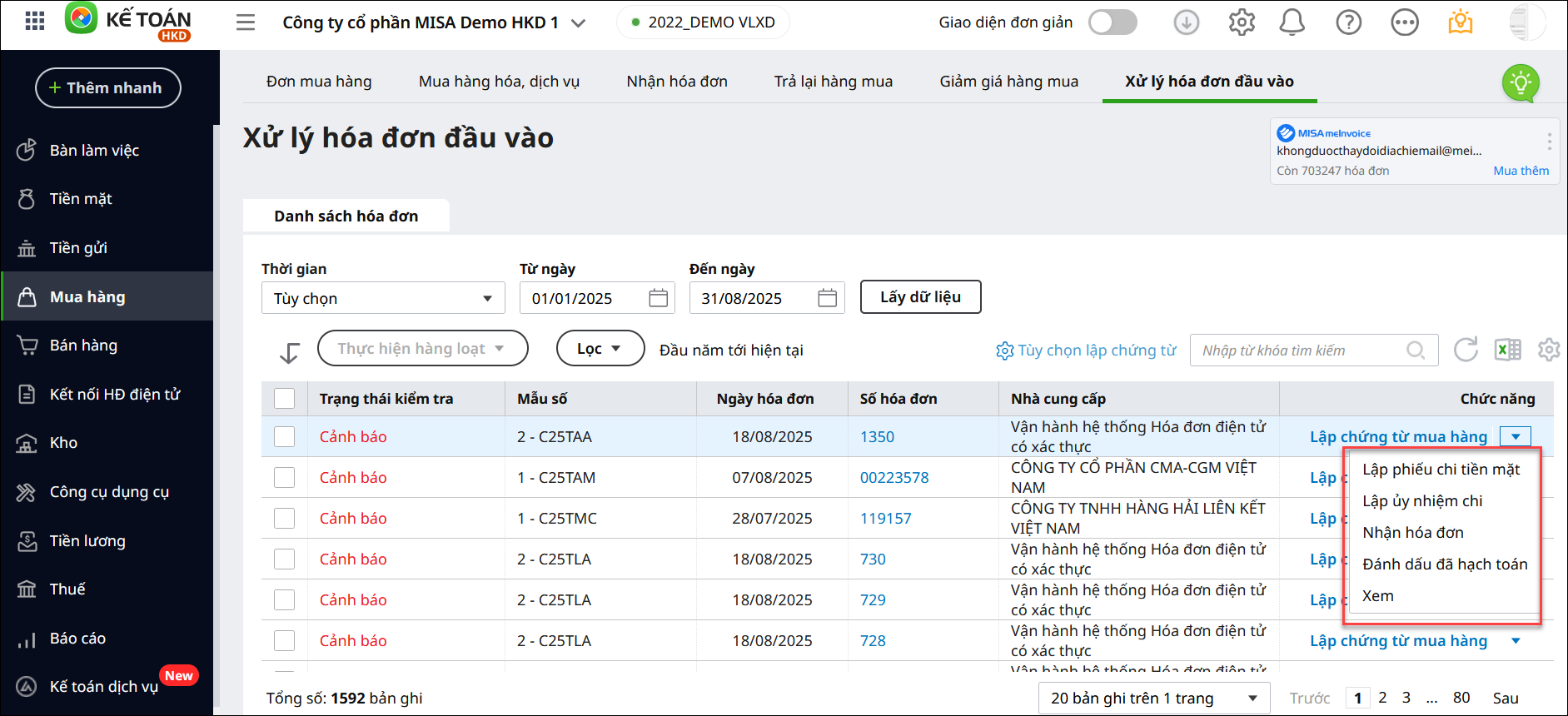Open table column settings gear icon
The image size is (1568, 716).
coord(1549,350)
